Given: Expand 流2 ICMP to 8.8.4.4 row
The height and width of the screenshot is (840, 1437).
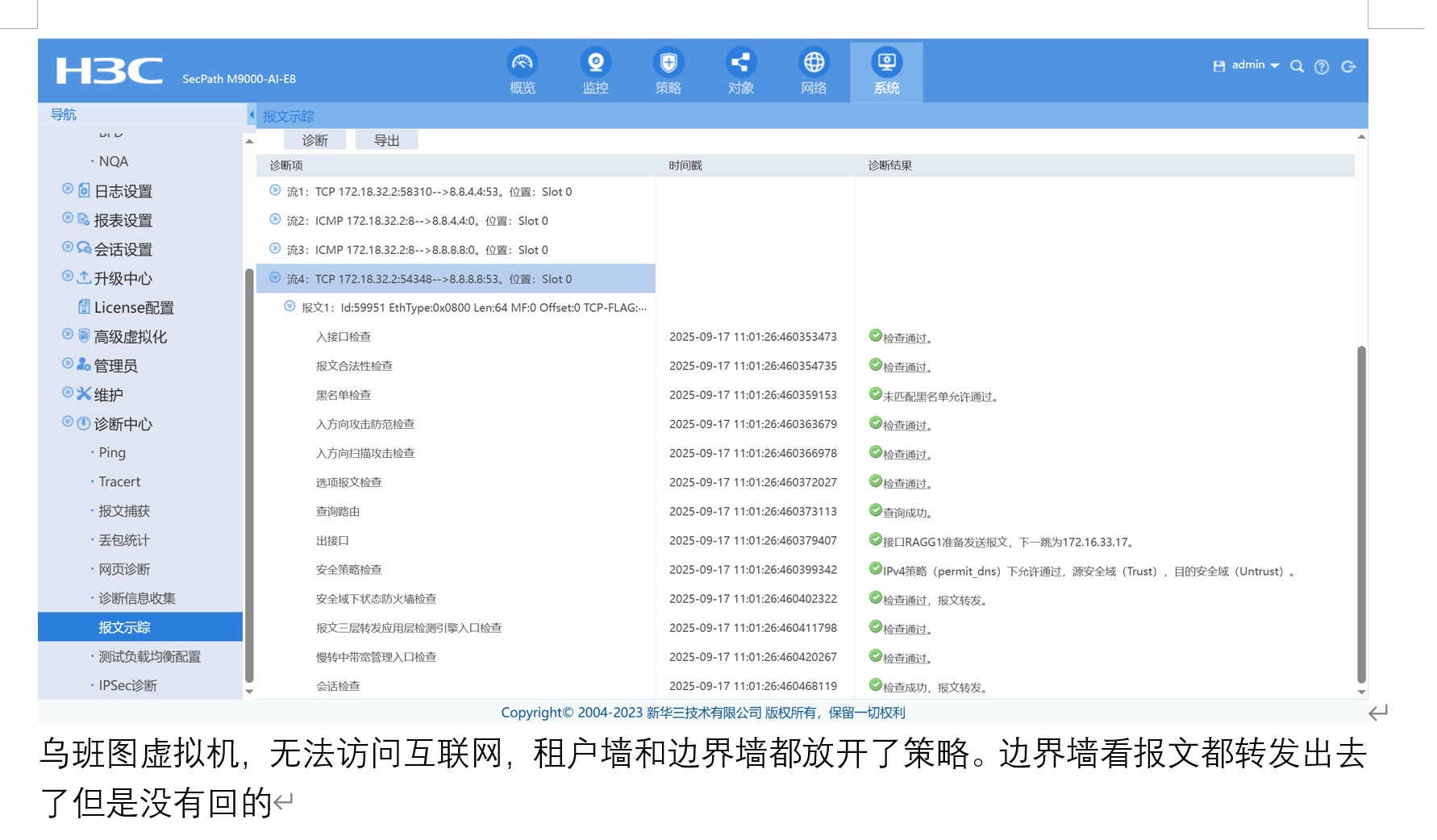Looking at the screenshot, I should (x=275, y=219).
